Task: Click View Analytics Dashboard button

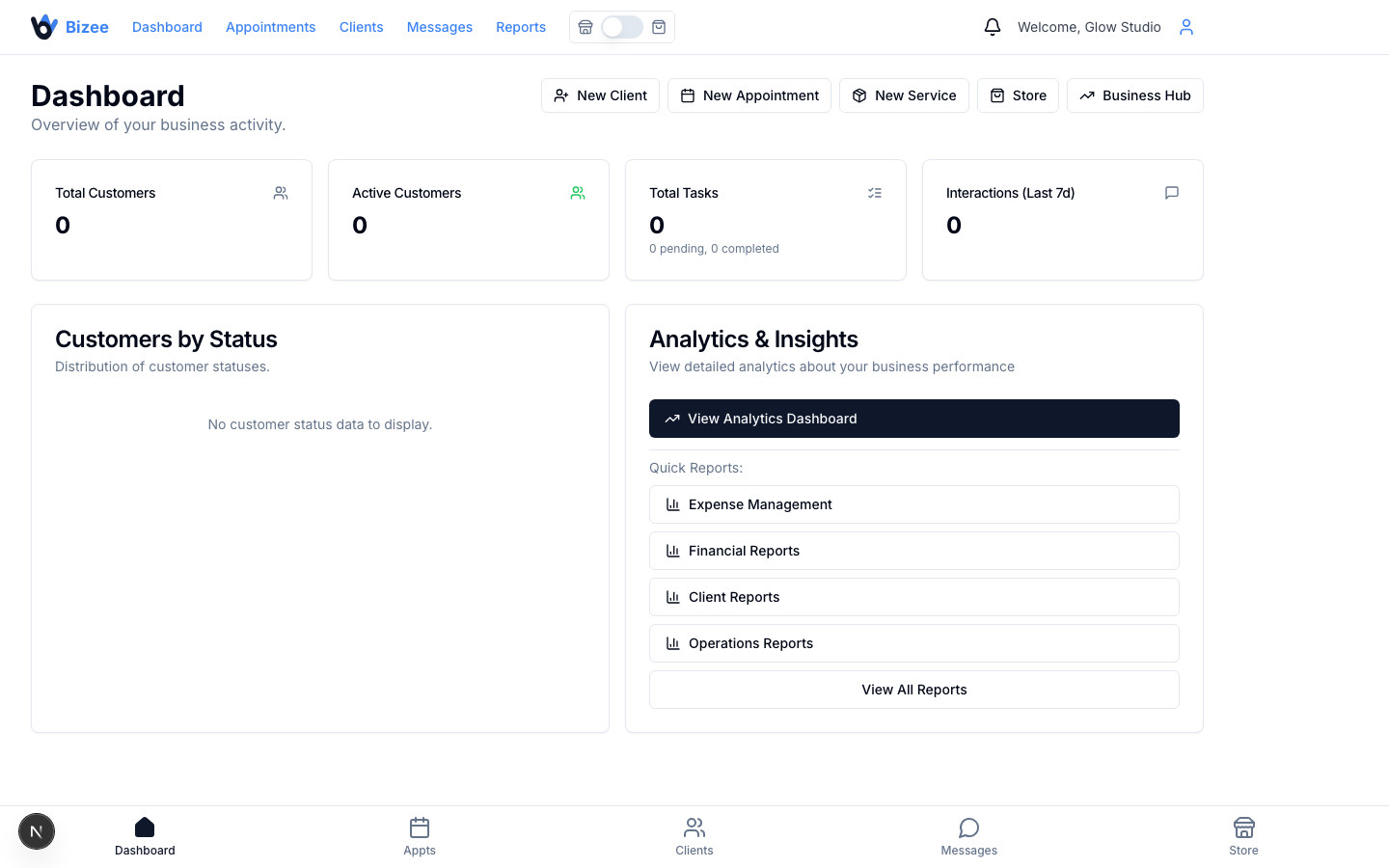Action: [x=914, y=419]
